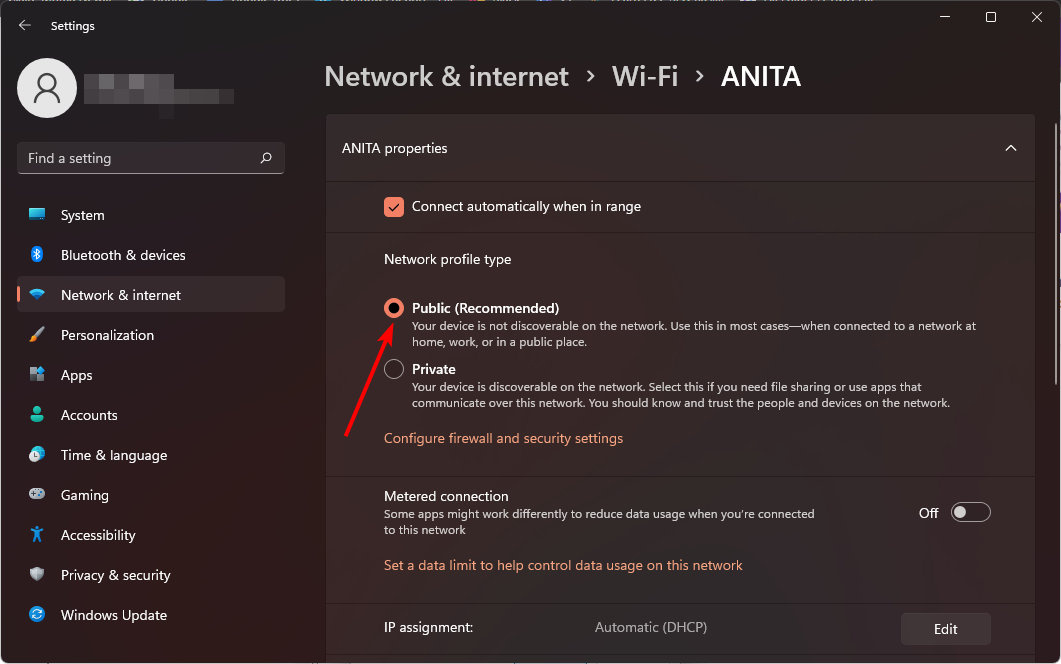Click Edit button for IP assignment
The image size is (1061, 664).
click(x=945, y=629)
